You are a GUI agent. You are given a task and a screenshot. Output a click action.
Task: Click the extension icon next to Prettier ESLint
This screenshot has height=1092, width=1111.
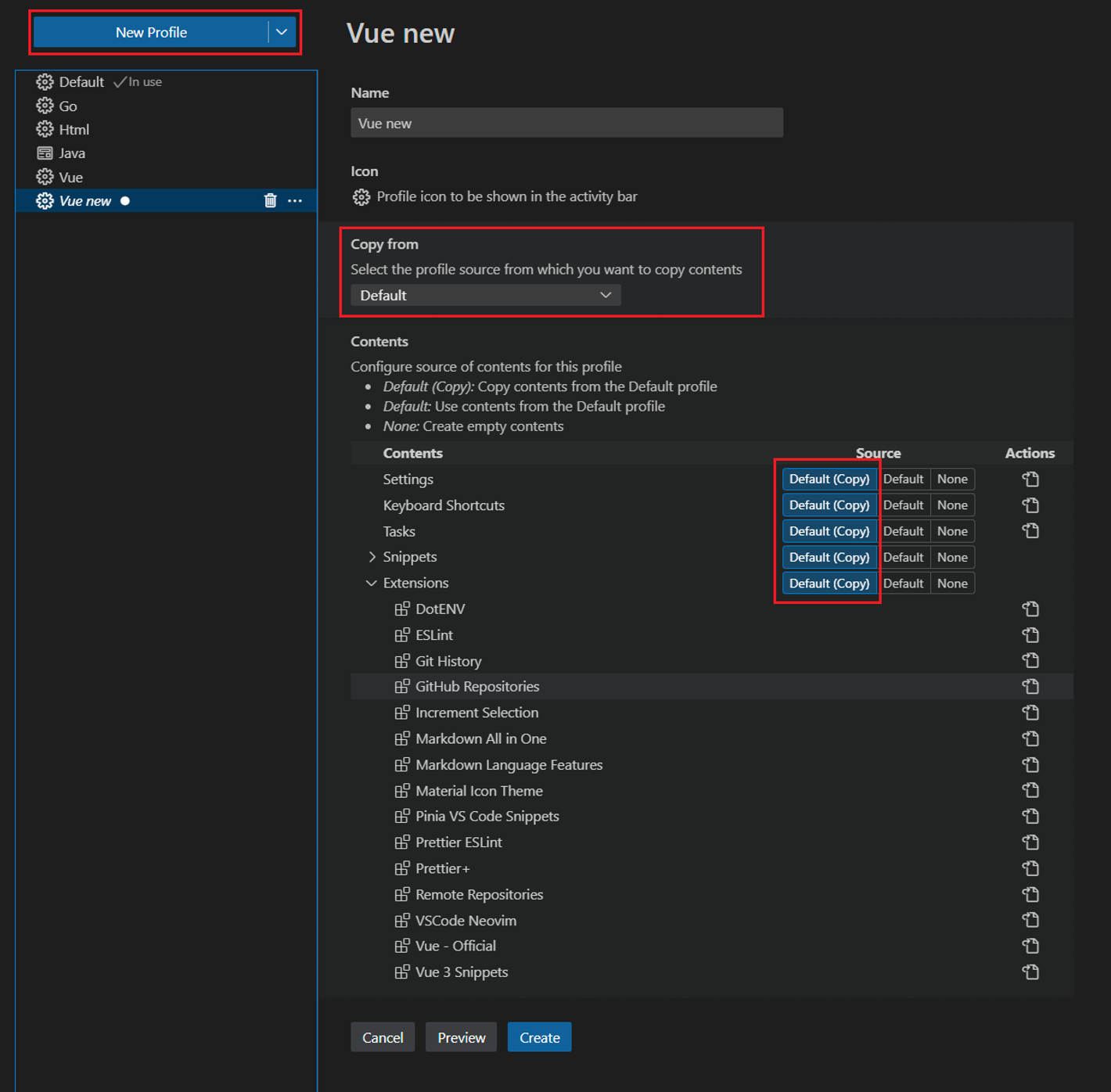[403, 842]
